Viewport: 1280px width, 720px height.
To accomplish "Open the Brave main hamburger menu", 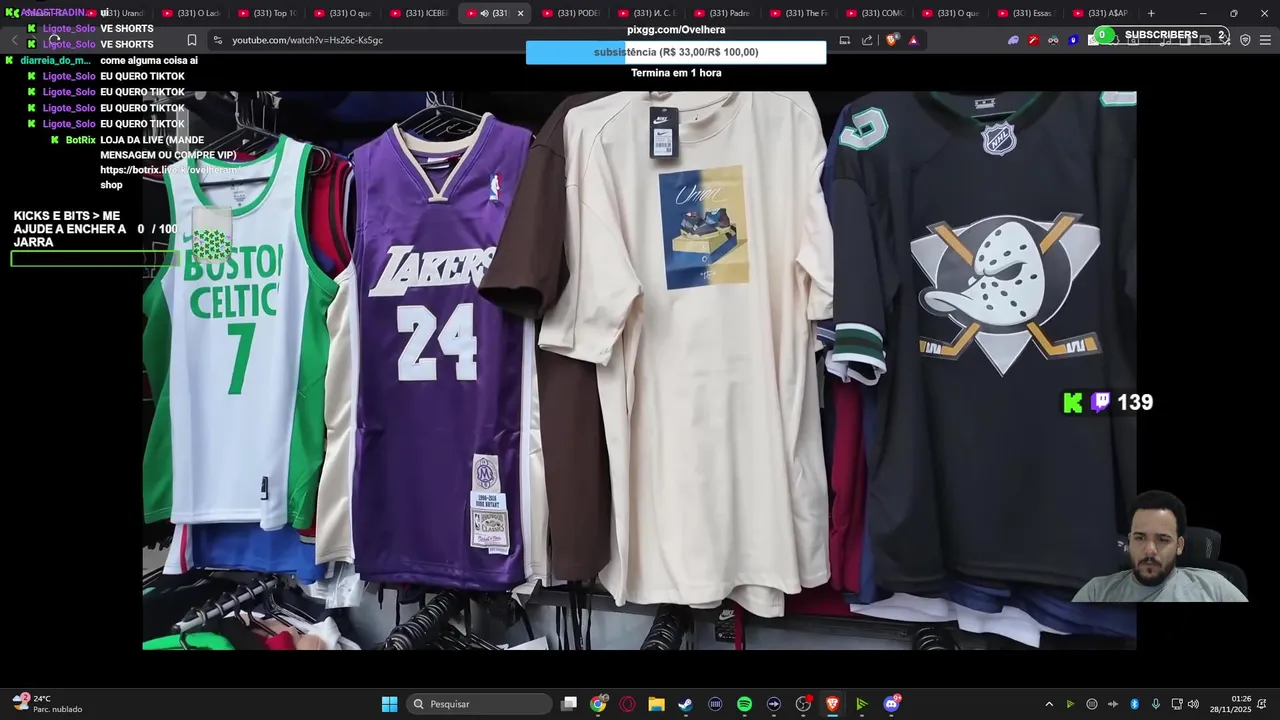I will click(x=1265, y=40).
